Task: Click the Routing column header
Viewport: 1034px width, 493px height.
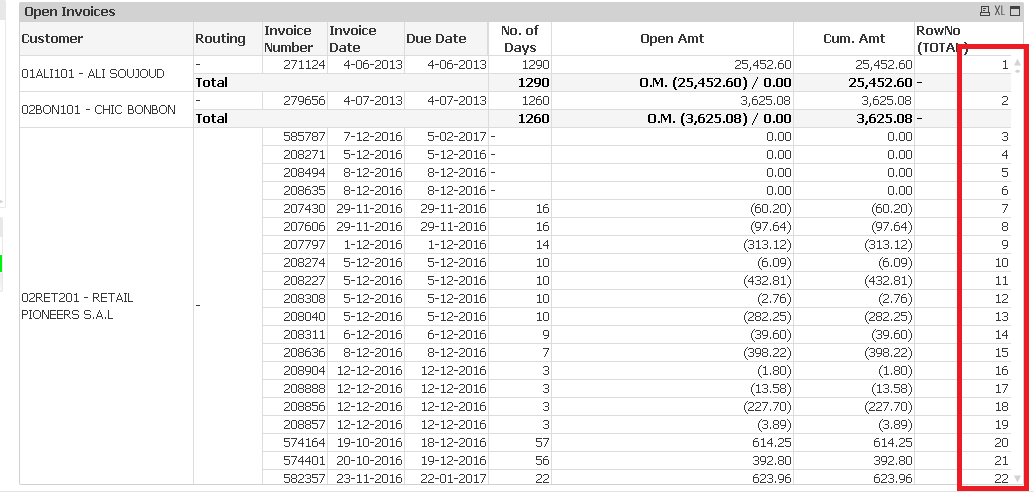Action: click(x=220, y=39)
